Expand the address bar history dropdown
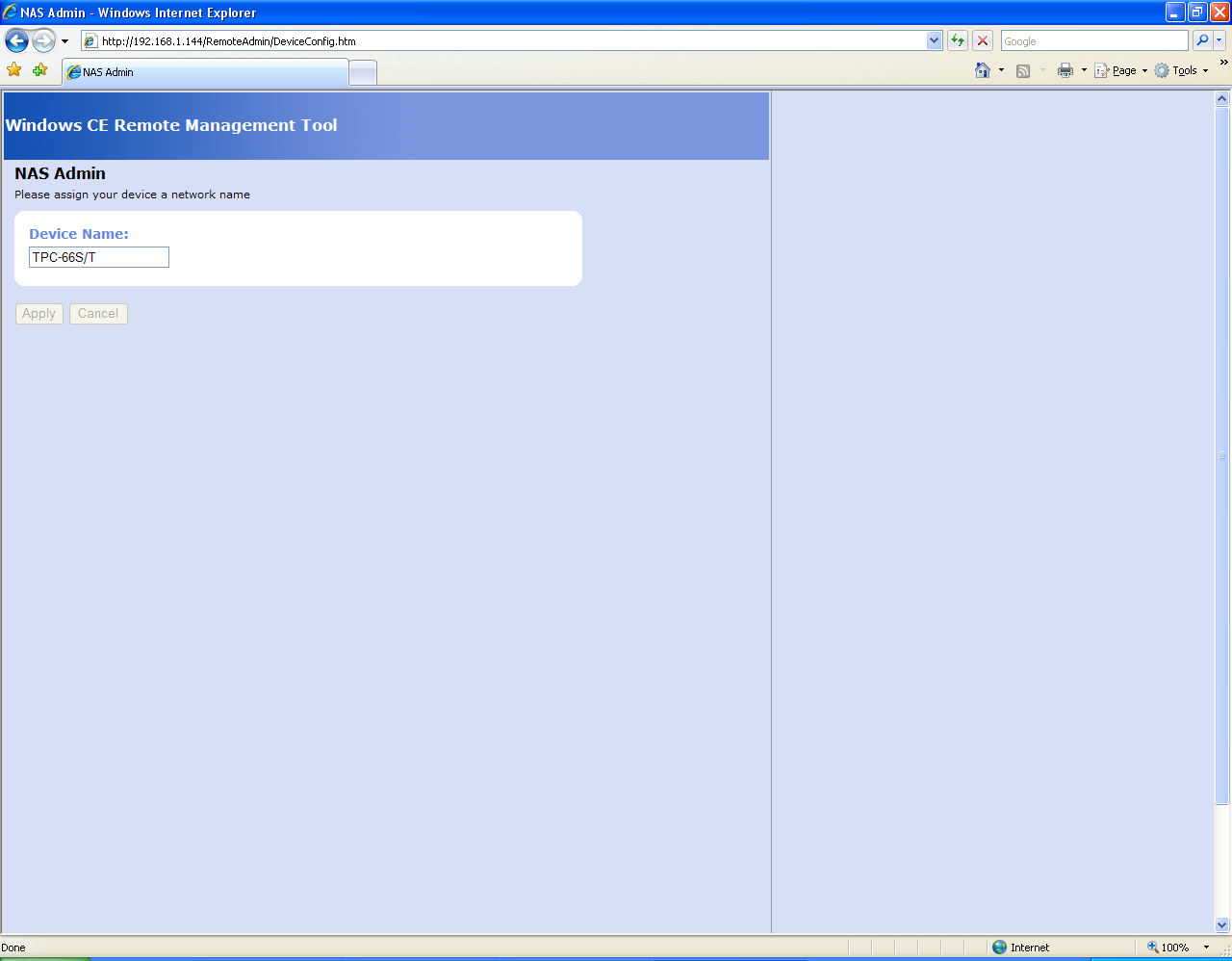Screen dimensions: 1232x961 click(934, 41)
